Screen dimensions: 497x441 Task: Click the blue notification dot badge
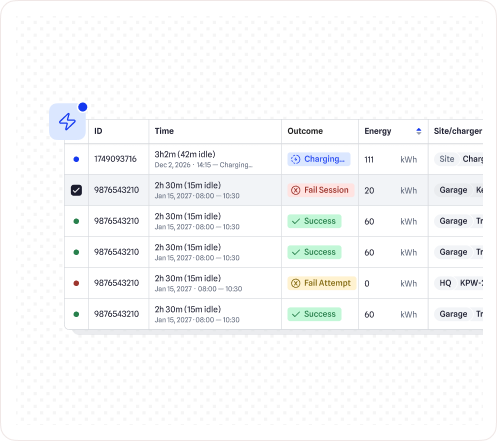(83, 107)
